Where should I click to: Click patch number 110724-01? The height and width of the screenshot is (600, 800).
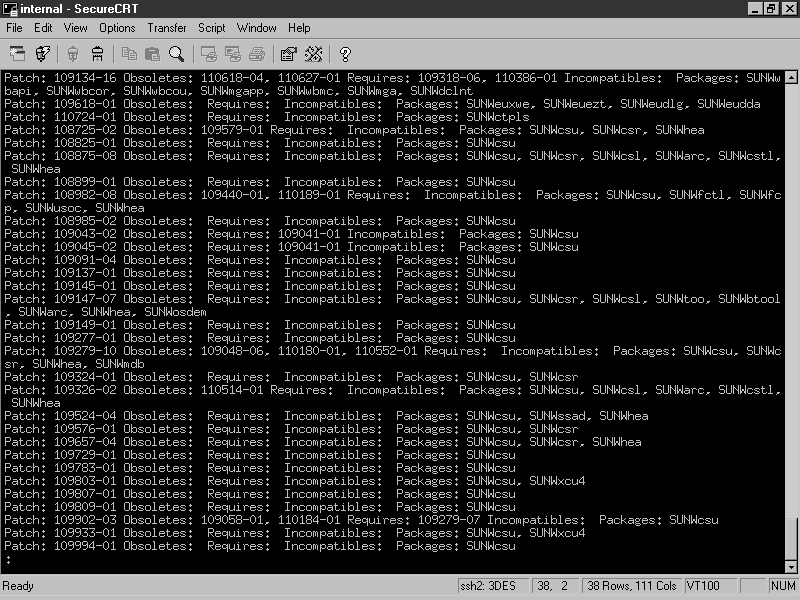85,117
